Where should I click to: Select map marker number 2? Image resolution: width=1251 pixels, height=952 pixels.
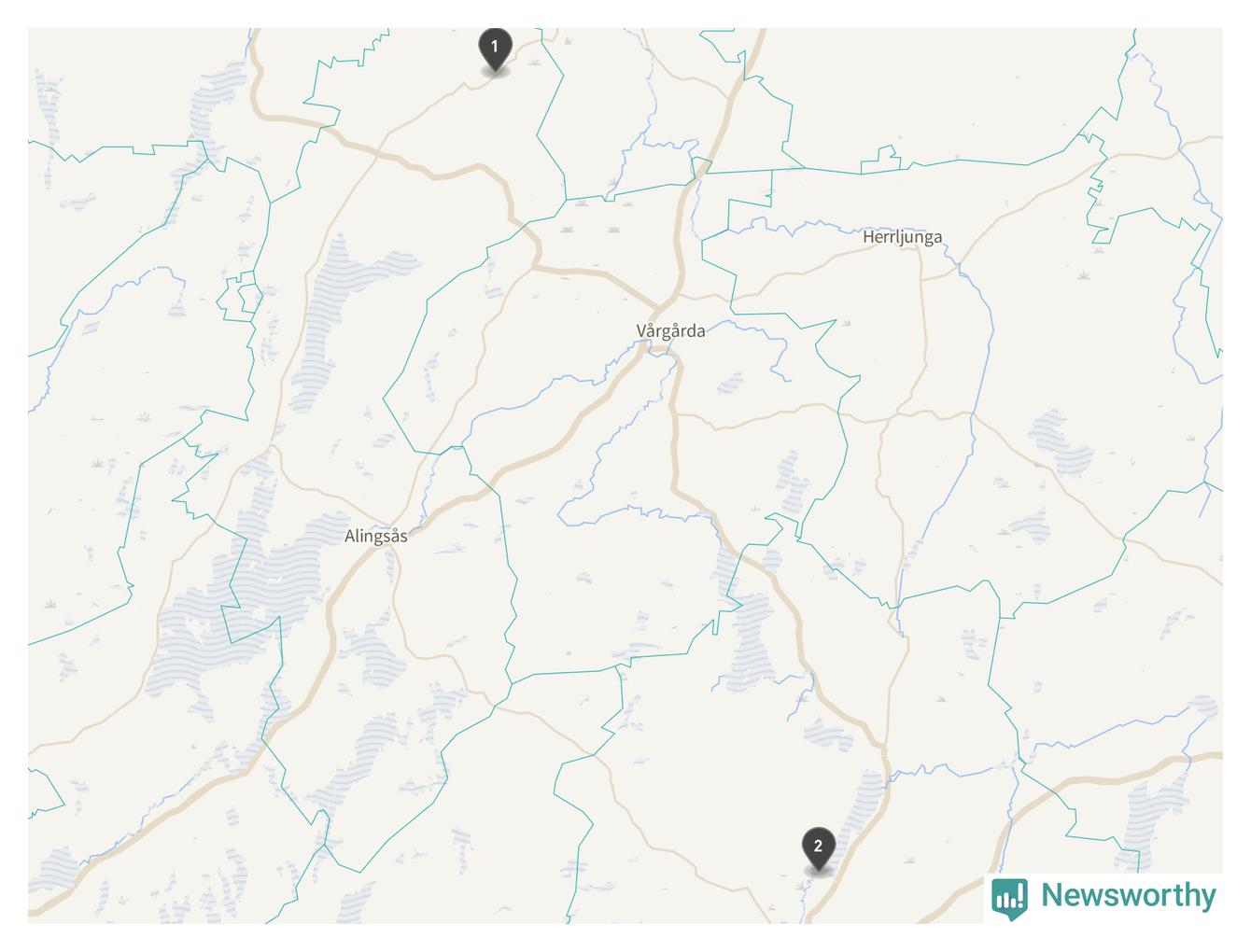818,849
